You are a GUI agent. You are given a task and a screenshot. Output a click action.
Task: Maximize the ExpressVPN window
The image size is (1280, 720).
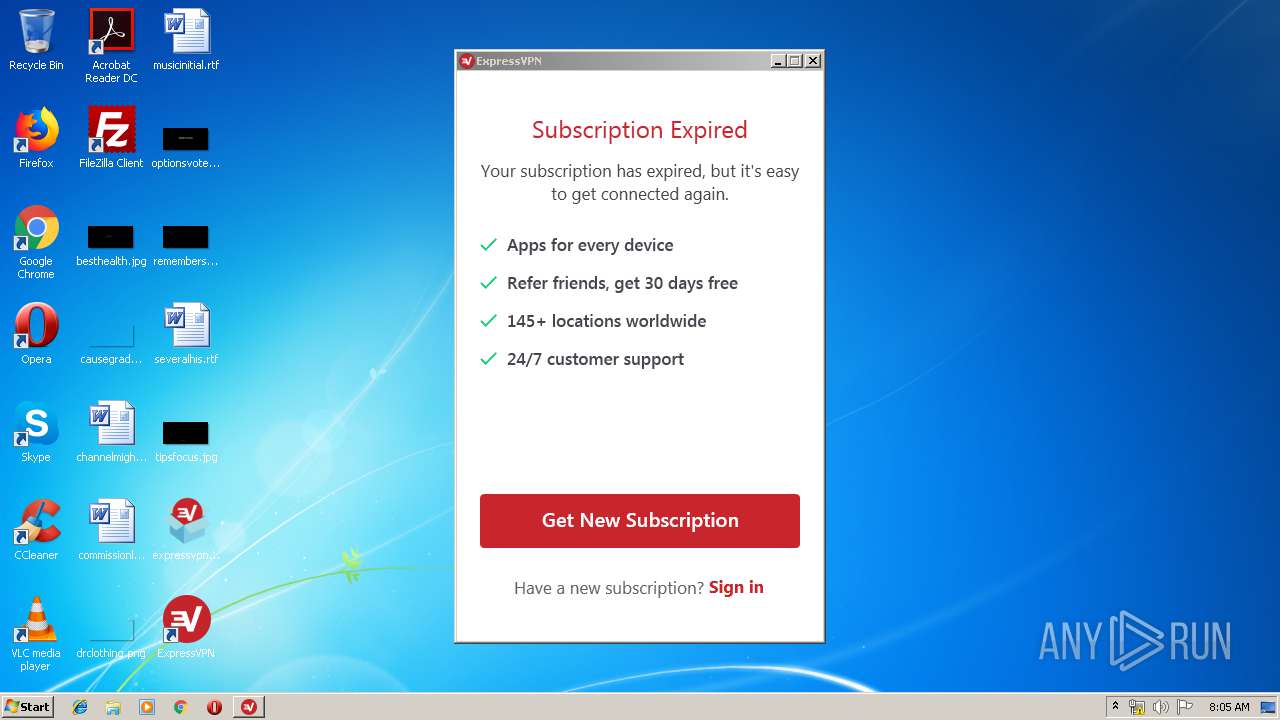point(795,61)
